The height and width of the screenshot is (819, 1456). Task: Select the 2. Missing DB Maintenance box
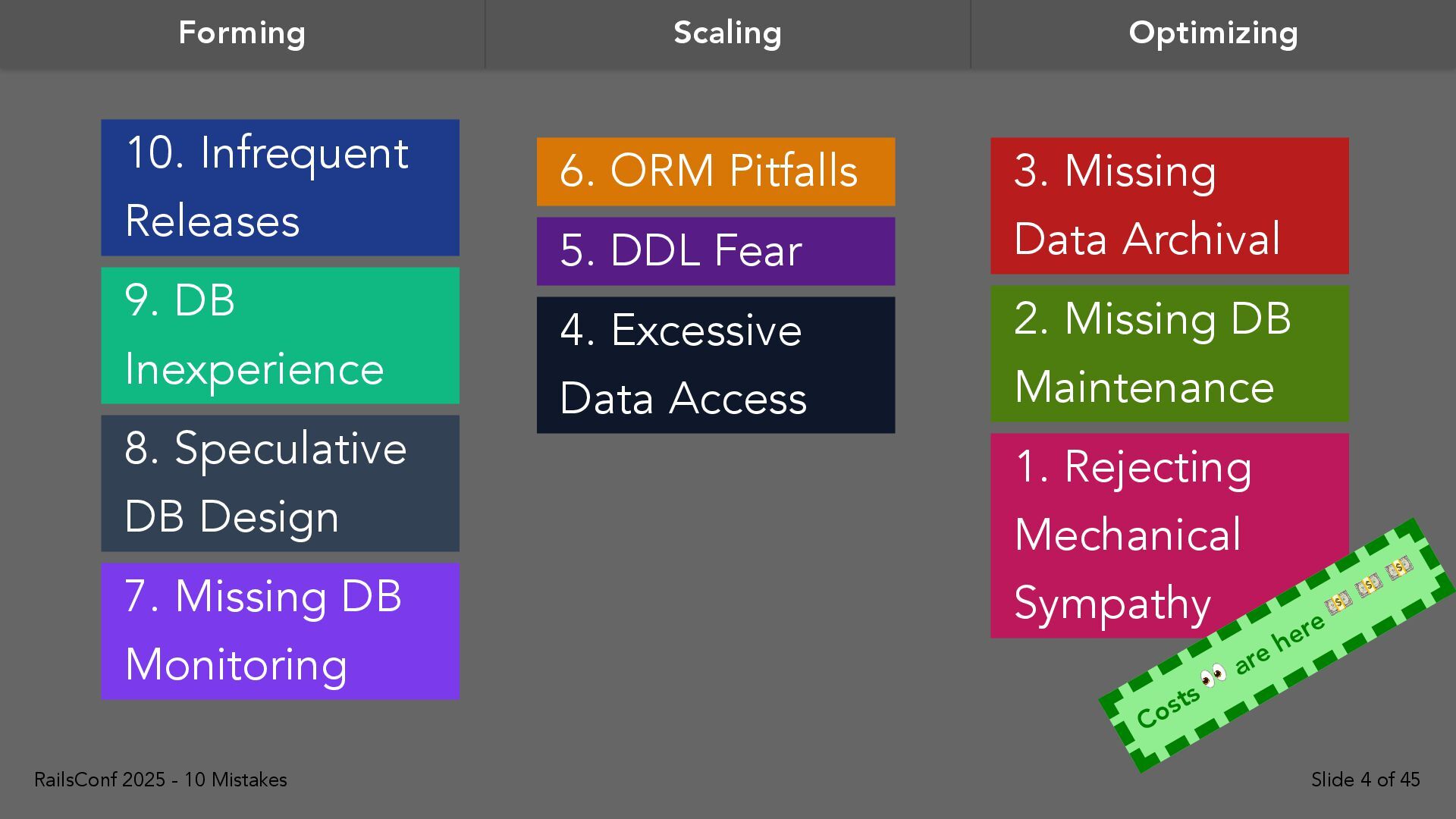1169,353
